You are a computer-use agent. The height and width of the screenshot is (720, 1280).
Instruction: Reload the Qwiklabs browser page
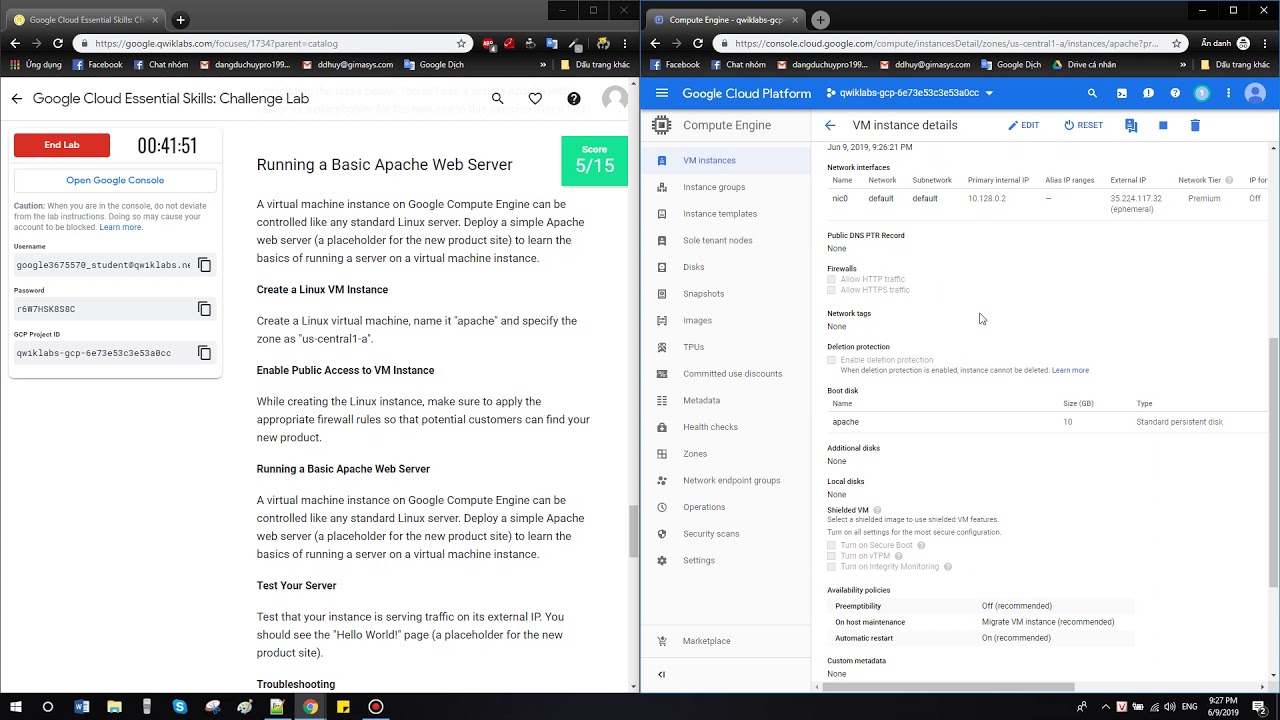pyautogui.click(x=58, y=43)
